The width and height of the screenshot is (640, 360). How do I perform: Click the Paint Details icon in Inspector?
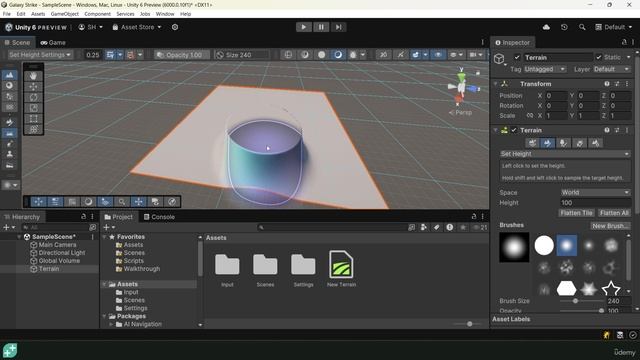coord(580,143)
